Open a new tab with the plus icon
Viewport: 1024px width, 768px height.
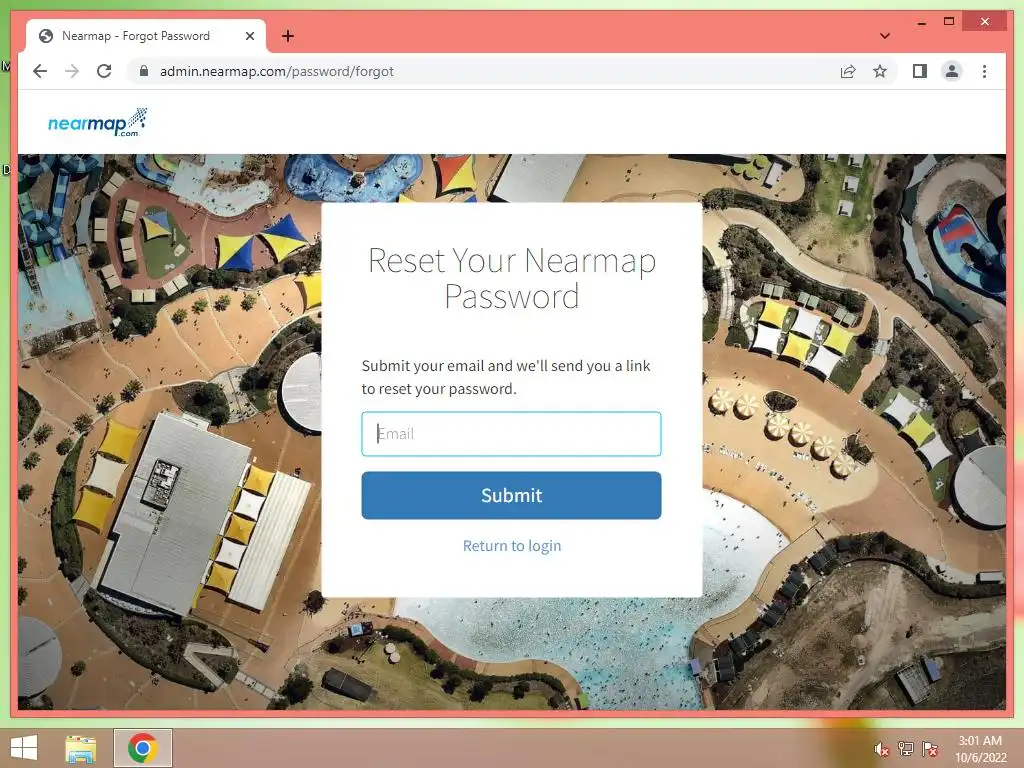tap(288, 36)
